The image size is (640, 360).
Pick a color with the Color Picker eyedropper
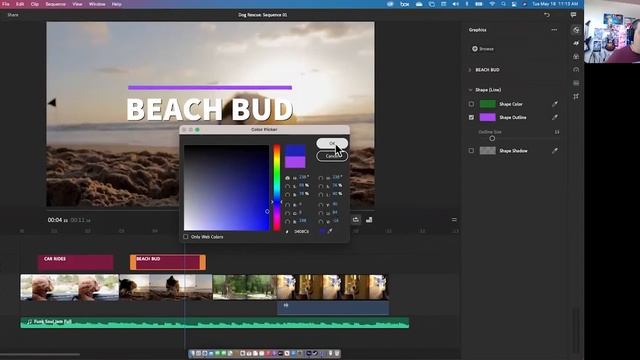point(330,231)
